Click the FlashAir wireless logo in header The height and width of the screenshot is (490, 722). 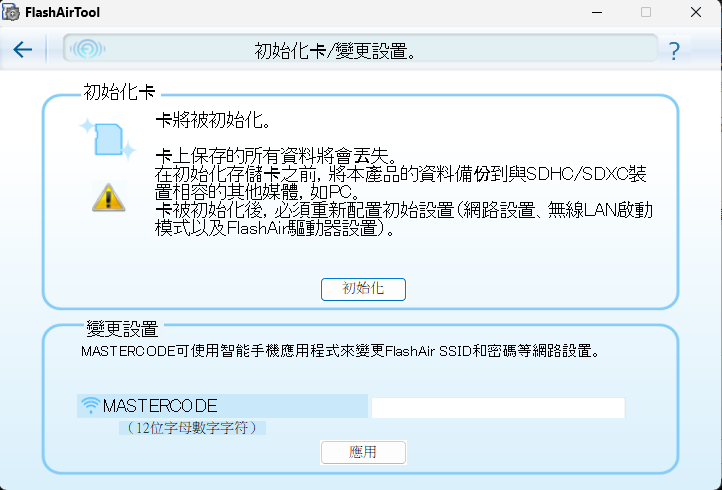point(87,48)
